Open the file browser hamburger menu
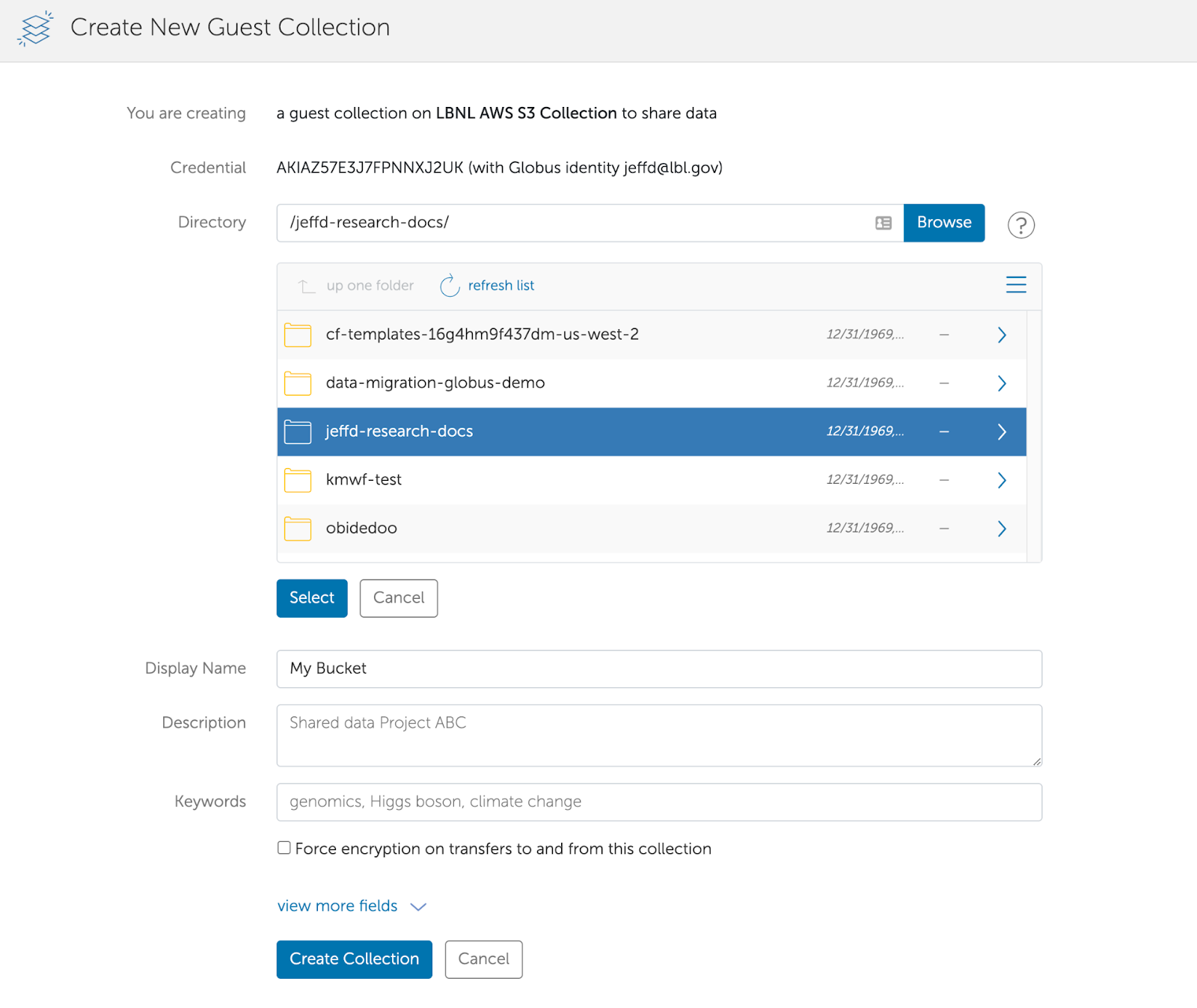The width and height of the screenshot is (1197, 1008). (1015, 285)
